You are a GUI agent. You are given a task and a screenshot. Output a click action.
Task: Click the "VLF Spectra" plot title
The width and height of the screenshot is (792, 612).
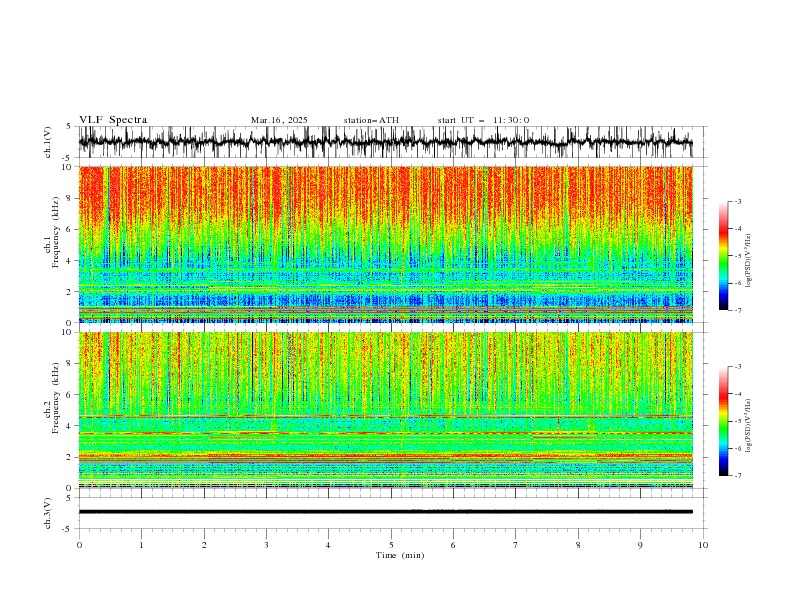[113, 120]
